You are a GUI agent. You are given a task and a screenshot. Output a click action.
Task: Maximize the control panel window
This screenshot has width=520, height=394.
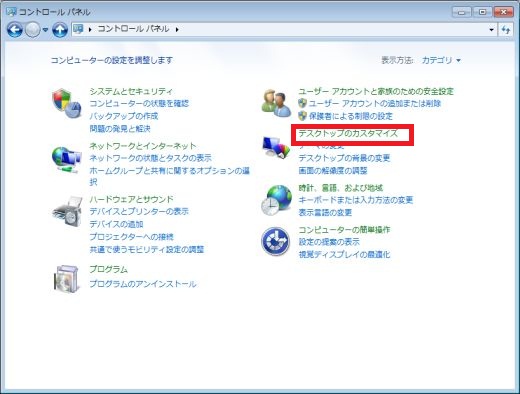point(482,12)
